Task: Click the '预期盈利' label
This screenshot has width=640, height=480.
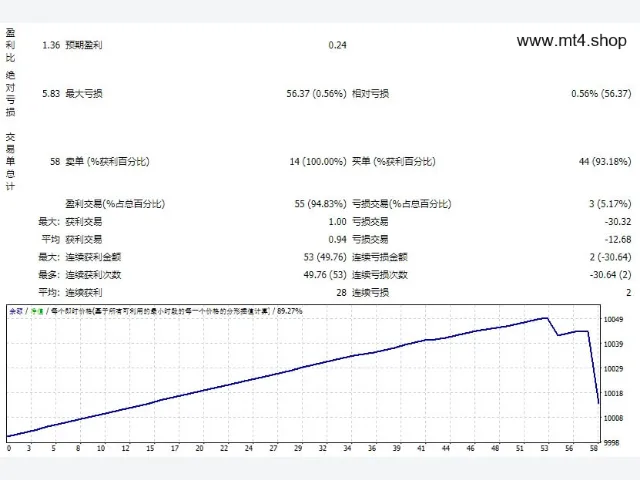Action: 84,45
